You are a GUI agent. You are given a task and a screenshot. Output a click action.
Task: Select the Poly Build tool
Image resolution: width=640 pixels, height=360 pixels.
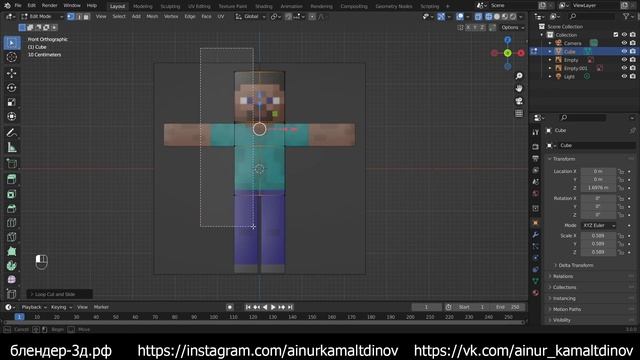(x=12, y=251)
